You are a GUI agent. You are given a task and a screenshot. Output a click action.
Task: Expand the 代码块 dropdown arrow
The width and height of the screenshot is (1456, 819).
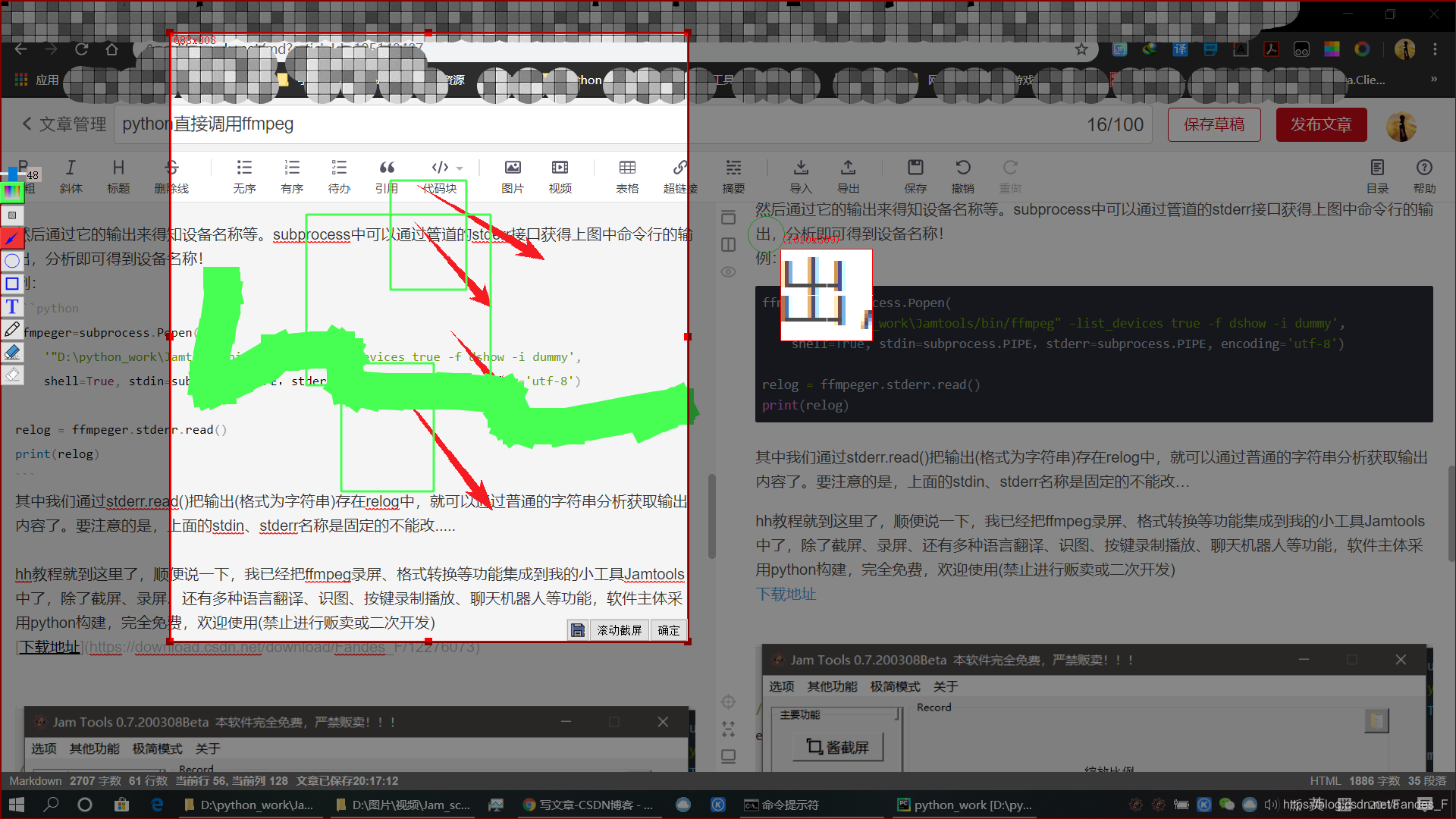click(x=460, y=168)
